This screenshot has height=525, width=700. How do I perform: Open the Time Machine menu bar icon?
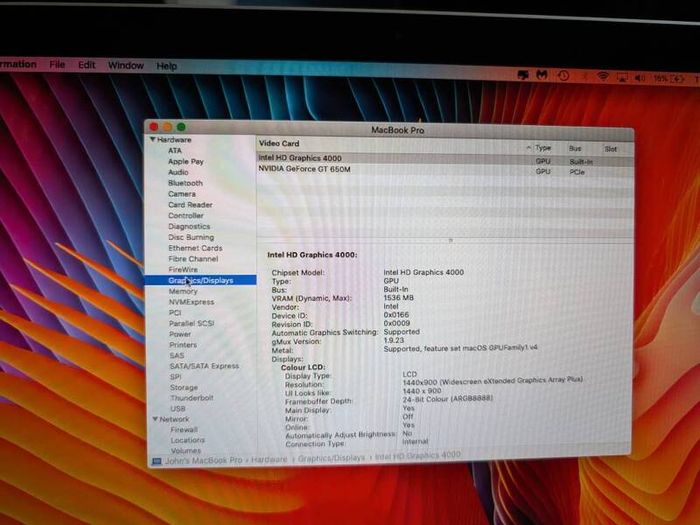(563, 76)
